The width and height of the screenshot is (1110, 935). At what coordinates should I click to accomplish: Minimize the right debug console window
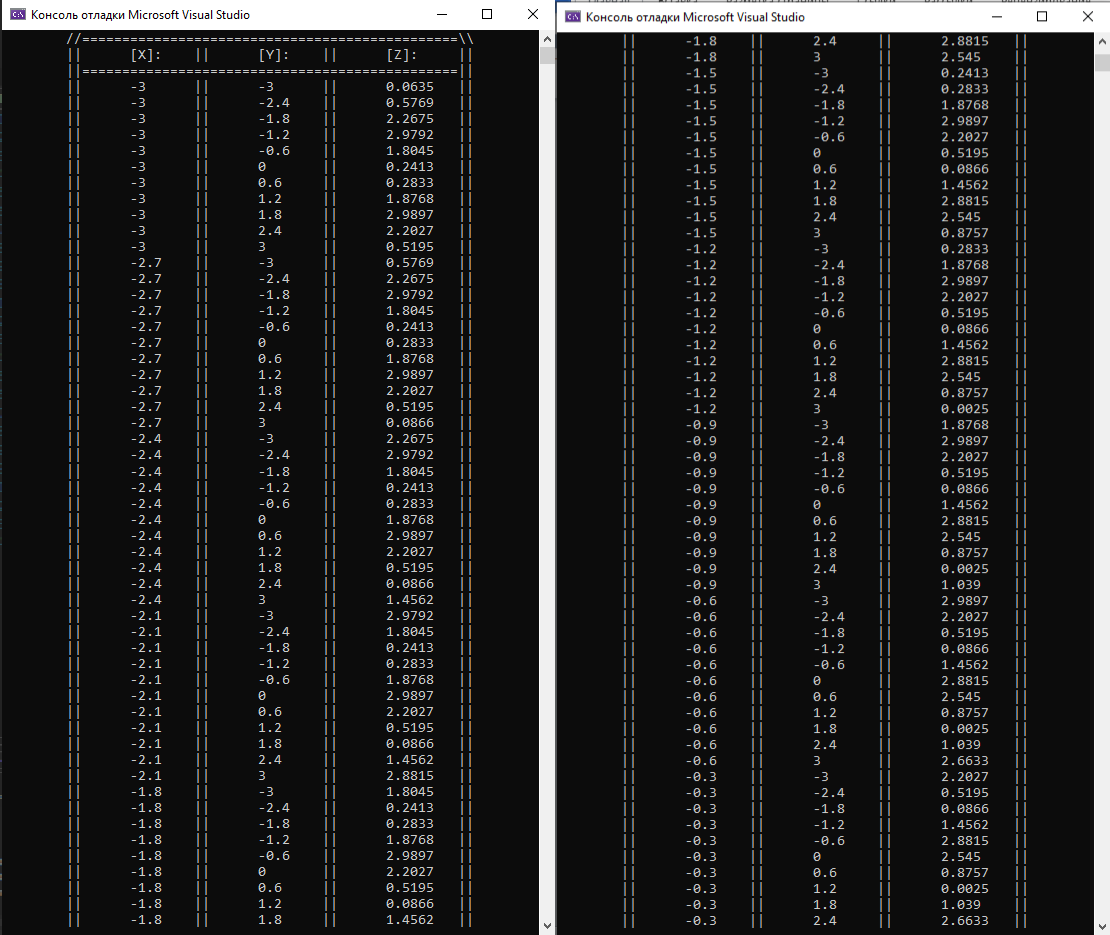click(997, 16)
